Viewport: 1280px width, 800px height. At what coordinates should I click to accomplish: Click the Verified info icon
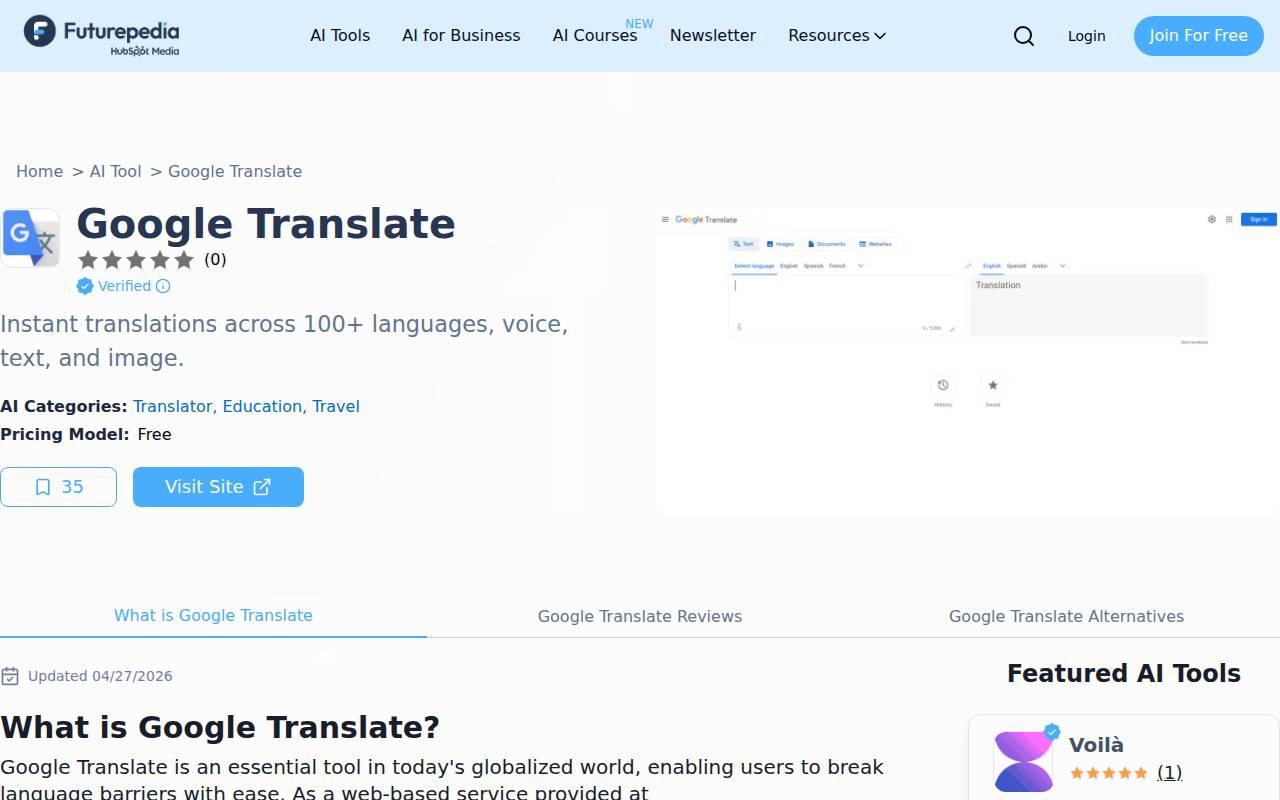pos(163,286)
